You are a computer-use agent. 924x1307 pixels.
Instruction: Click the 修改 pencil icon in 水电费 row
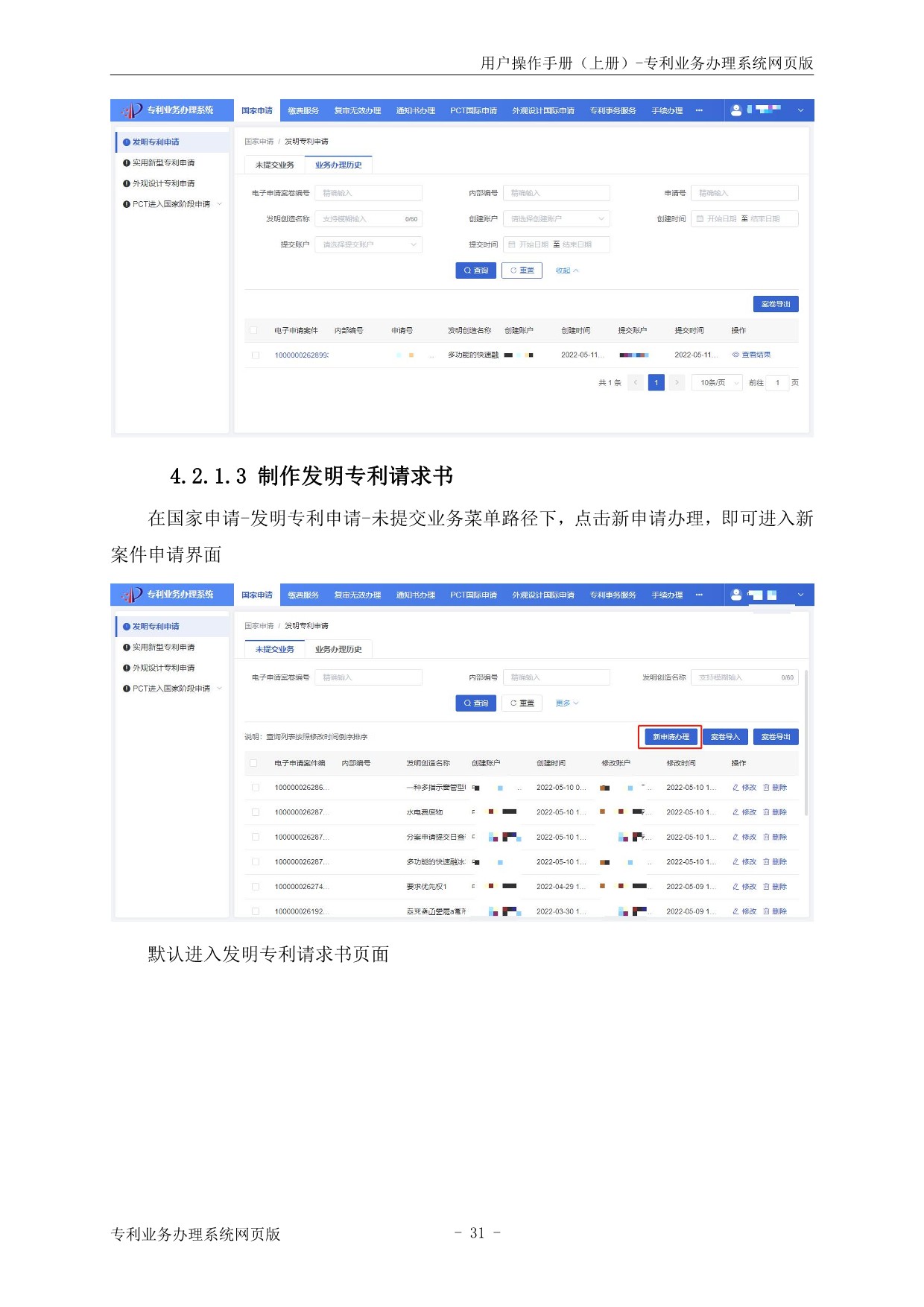pyautogui.click(x=735, y=812)
